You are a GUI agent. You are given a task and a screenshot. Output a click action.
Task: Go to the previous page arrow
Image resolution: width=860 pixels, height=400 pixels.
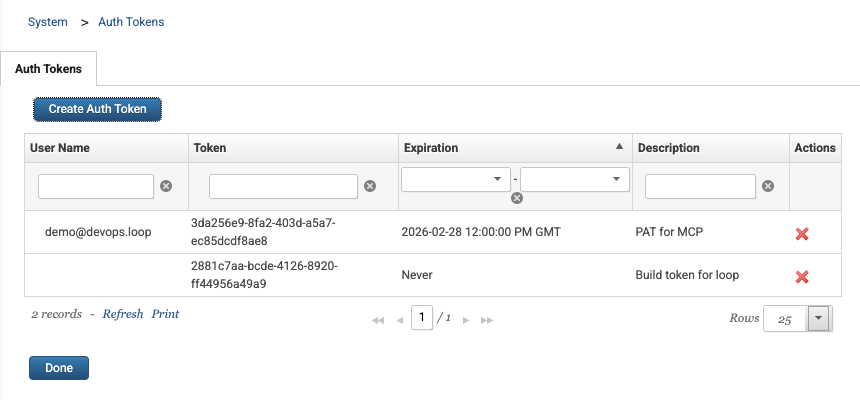click(x=399, y=320)
